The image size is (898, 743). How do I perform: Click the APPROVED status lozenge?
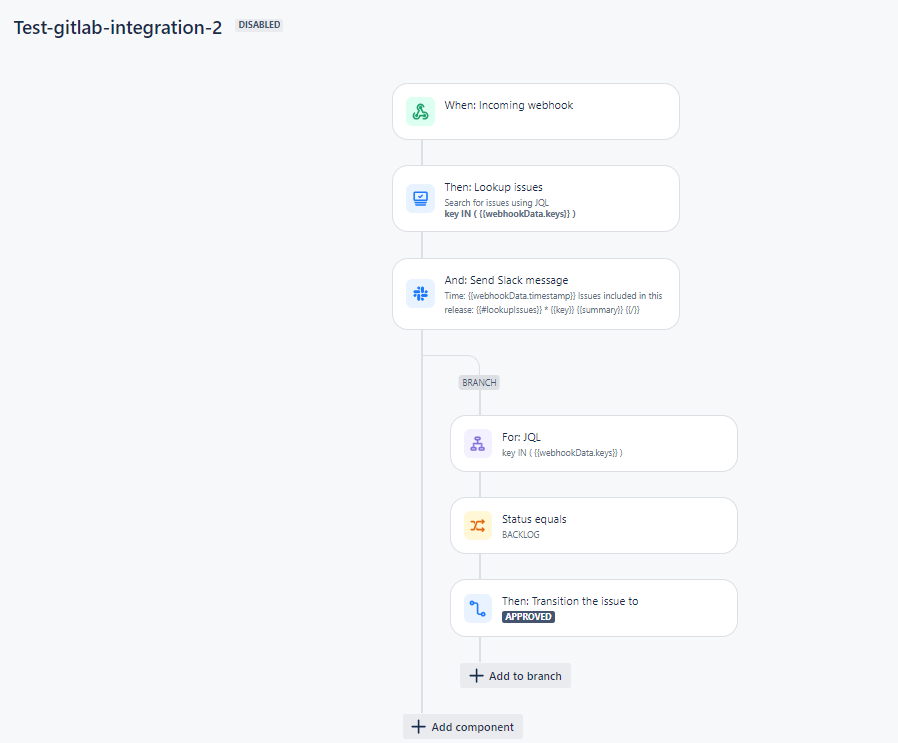528,617
